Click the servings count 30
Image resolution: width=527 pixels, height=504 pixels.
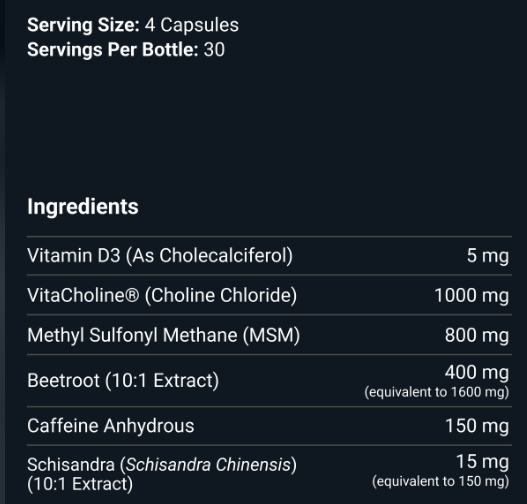pyautogui.click(x=214, y=50)
